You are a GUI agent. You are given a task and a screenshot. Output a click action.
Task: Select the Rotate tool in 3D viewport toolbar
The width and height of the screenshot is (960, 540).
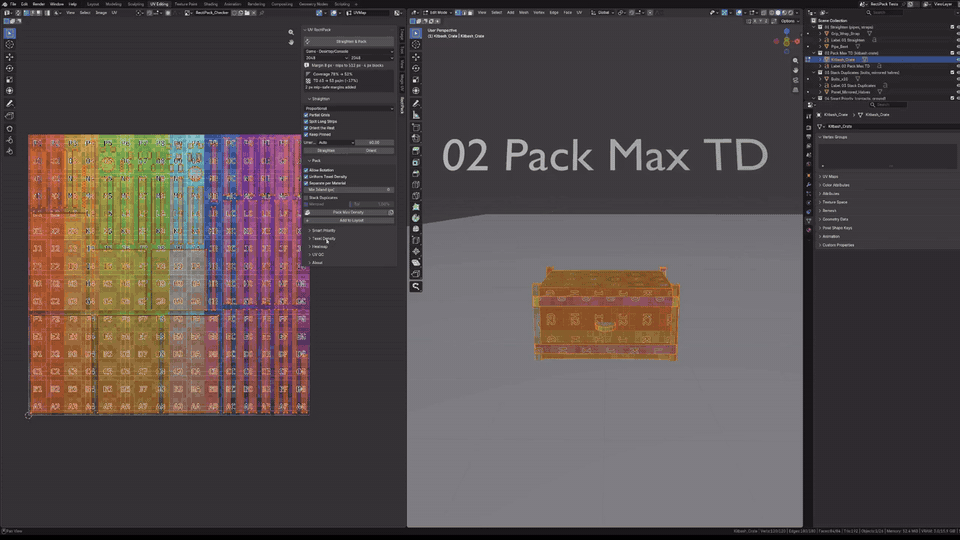click(x=416, y=68)
